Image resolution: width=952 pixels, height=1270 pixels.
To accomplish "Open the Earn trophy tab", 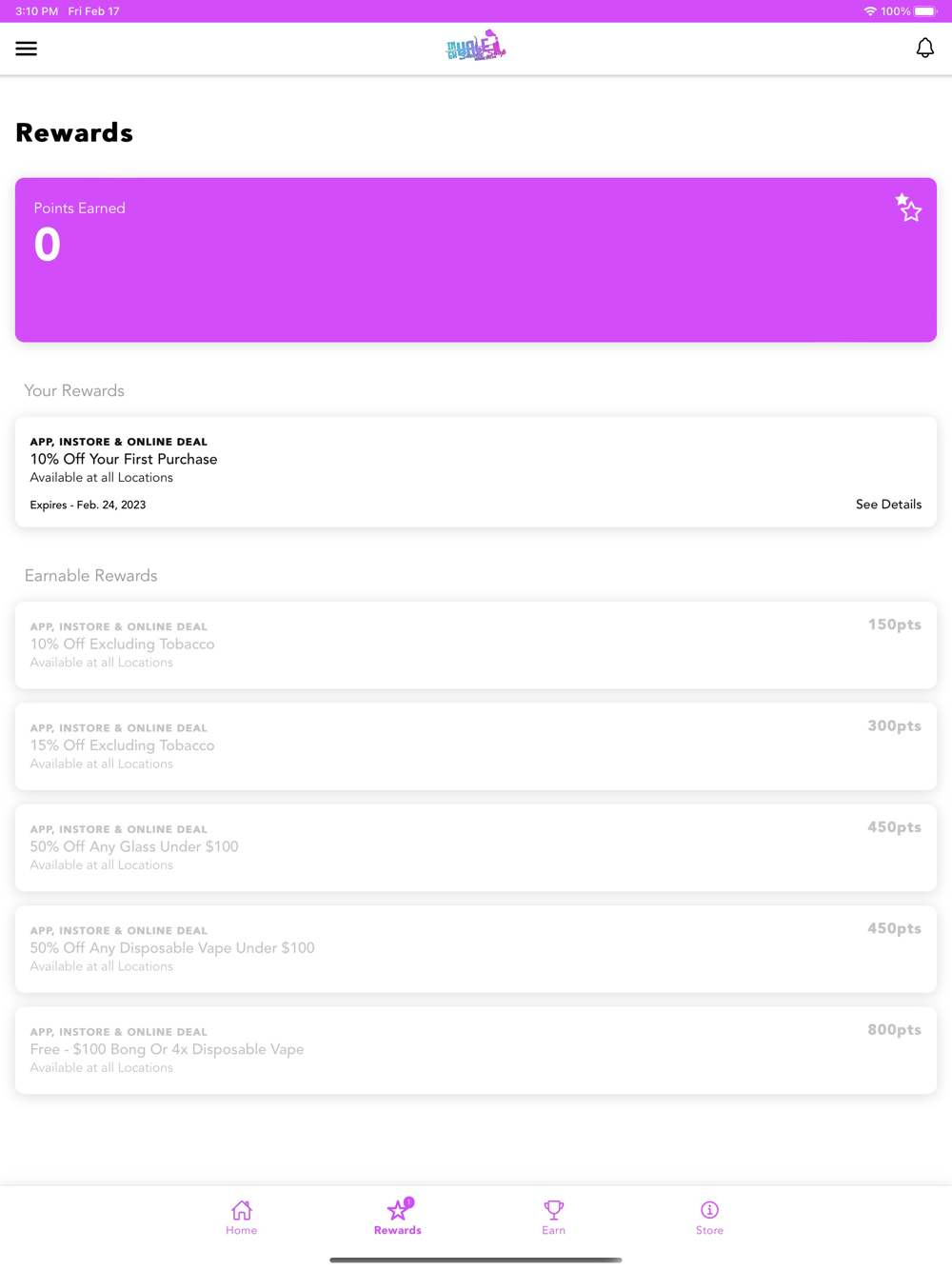I will tap(554, 1217).
